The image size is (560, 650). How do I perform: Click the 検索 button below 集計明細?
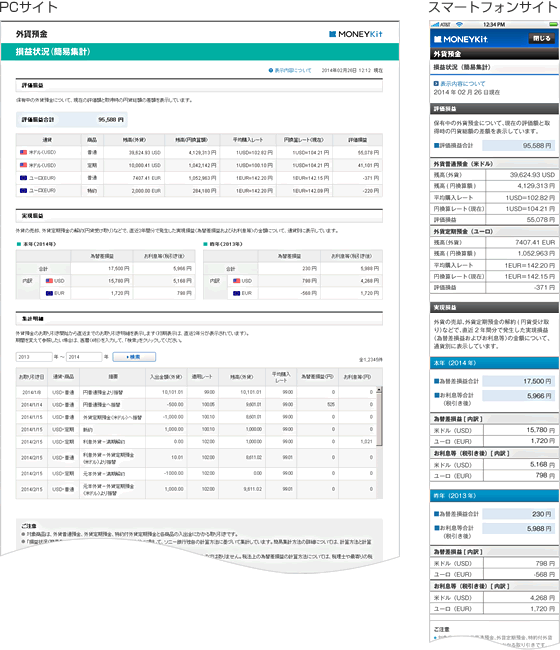[x=134, y=357]
